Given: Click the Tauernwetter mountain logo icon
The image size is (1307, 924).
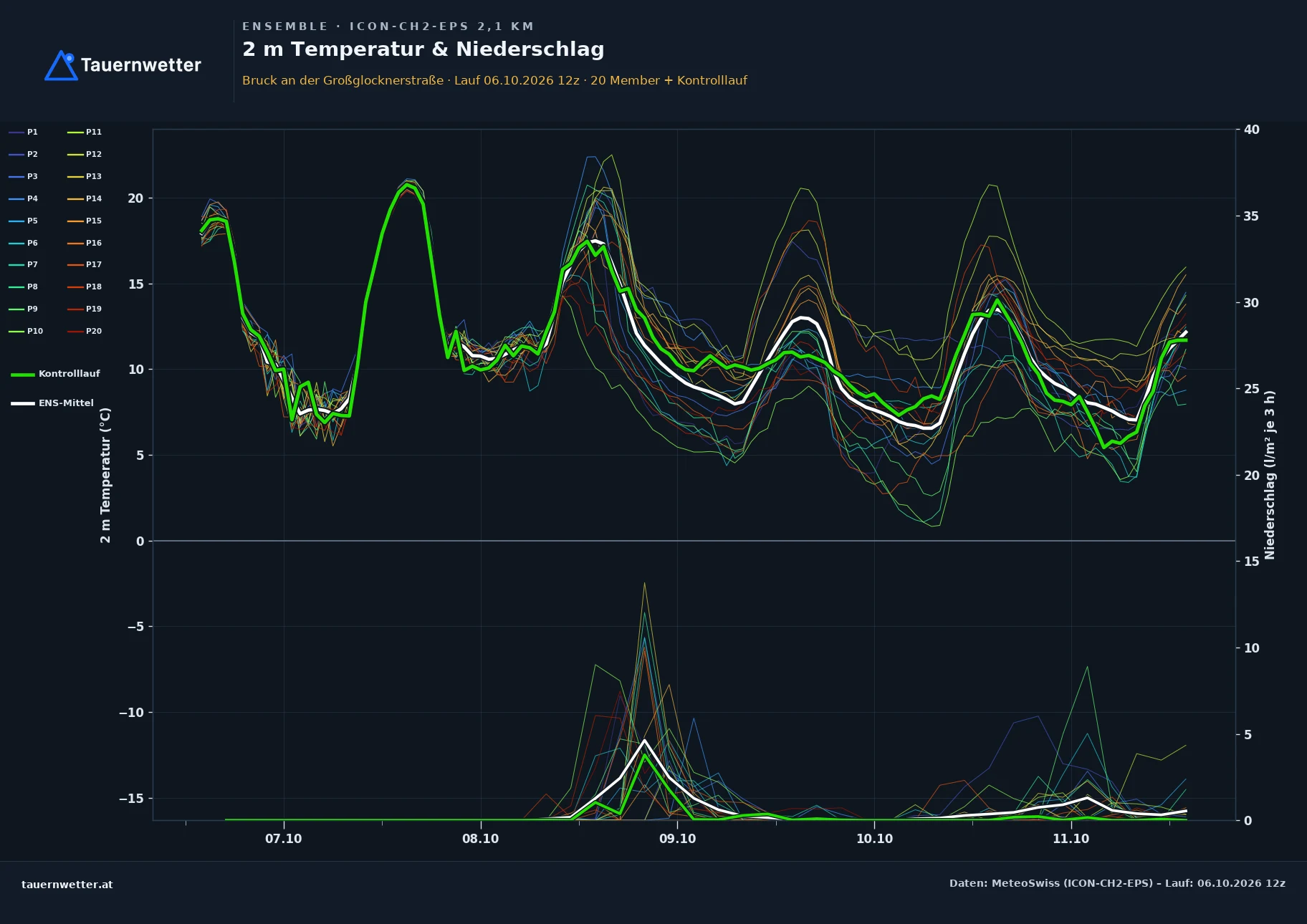Looking at the screenshot, I should (x=61, y=65).
